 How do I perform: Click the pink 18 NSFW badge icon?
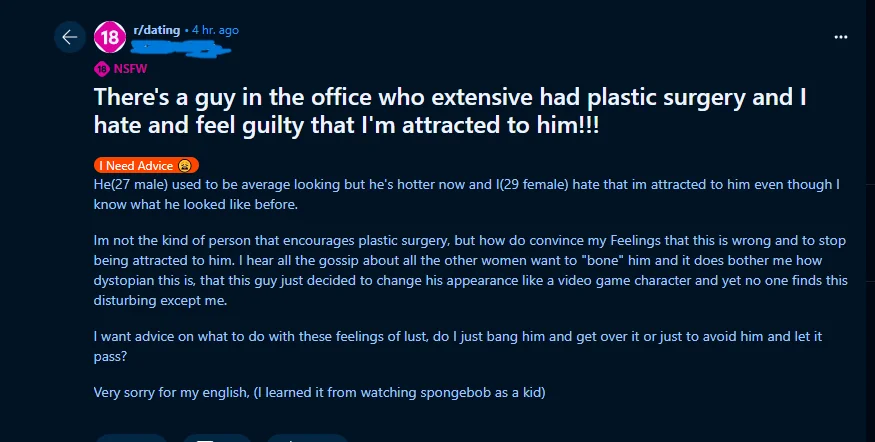tap(102, 69)
